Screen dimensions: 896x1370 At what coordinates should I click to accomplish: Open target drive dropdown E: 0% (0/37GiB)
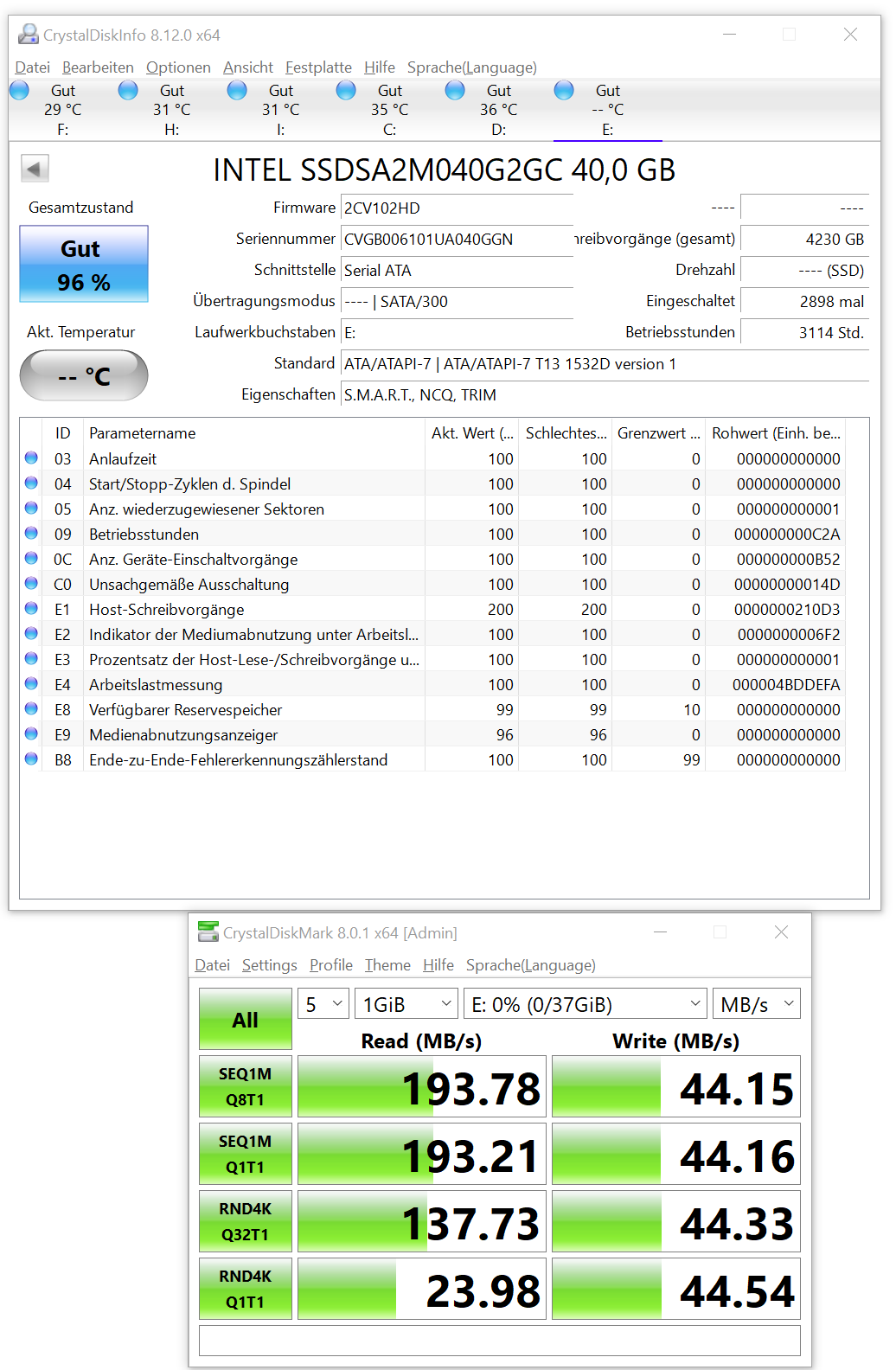586,1004
